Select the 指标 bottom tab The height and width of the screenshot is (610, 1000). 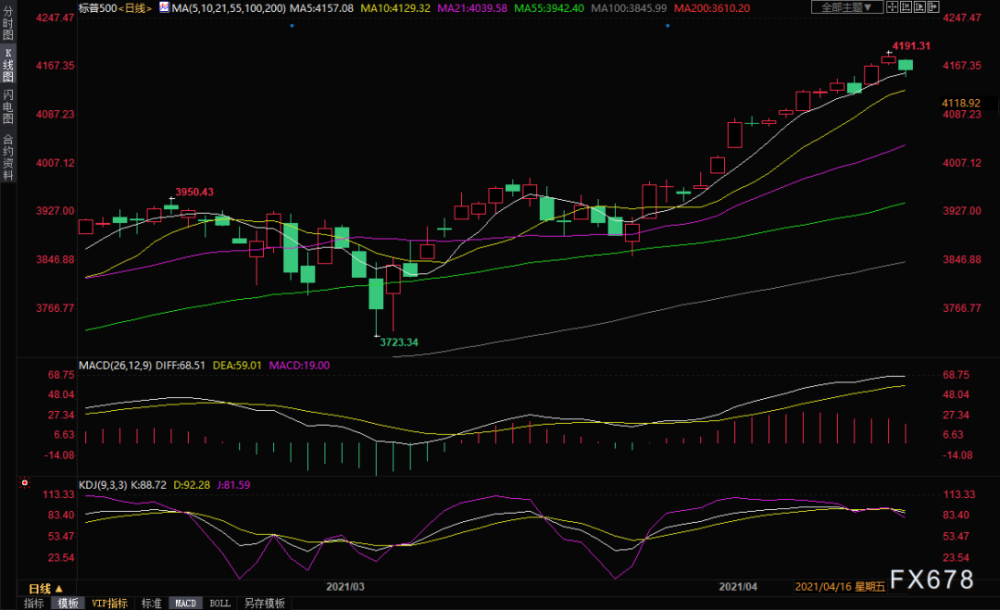34,603
